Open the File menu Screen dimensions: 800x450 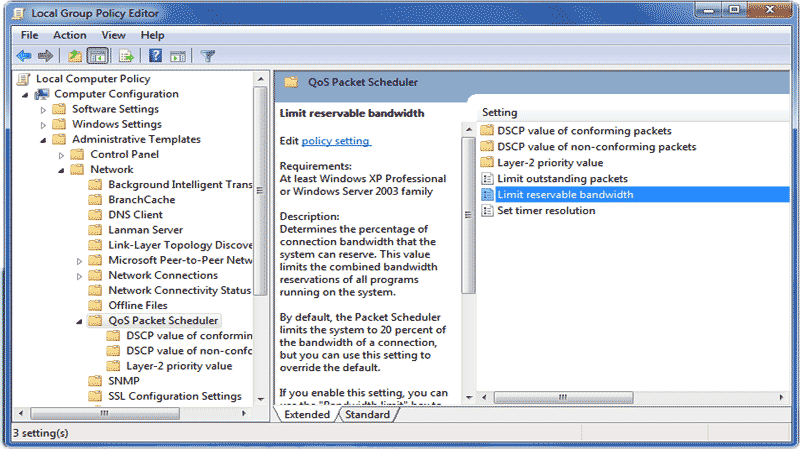(x=29, y=35)
